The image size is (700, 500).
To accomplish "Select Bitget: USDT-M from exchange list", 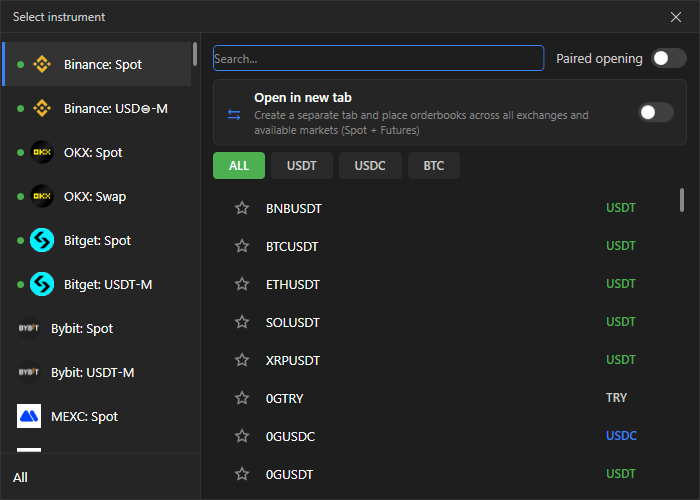I will (x=97, y=284).
